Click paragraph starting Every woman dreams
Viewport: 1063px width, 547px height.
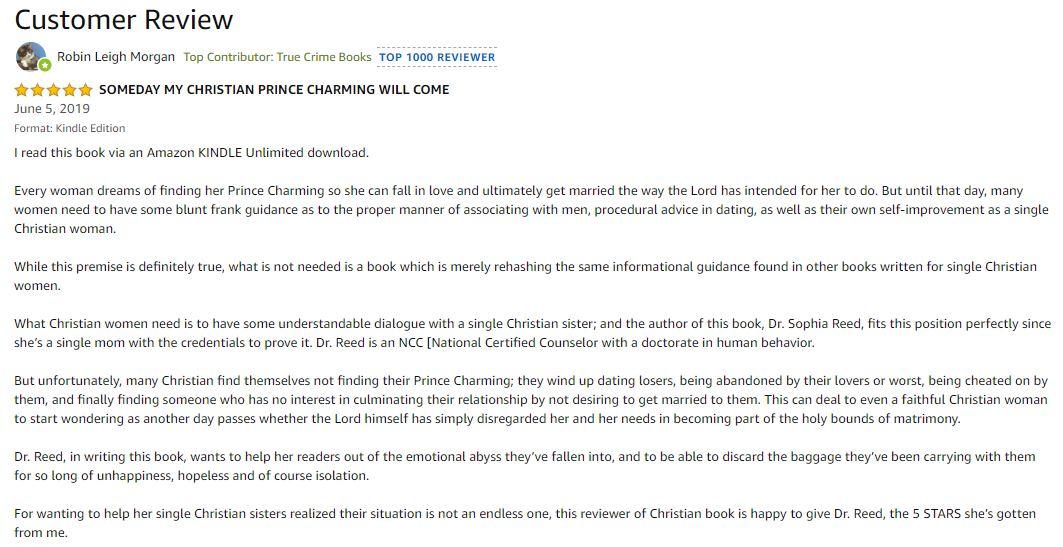pos(530,209)
